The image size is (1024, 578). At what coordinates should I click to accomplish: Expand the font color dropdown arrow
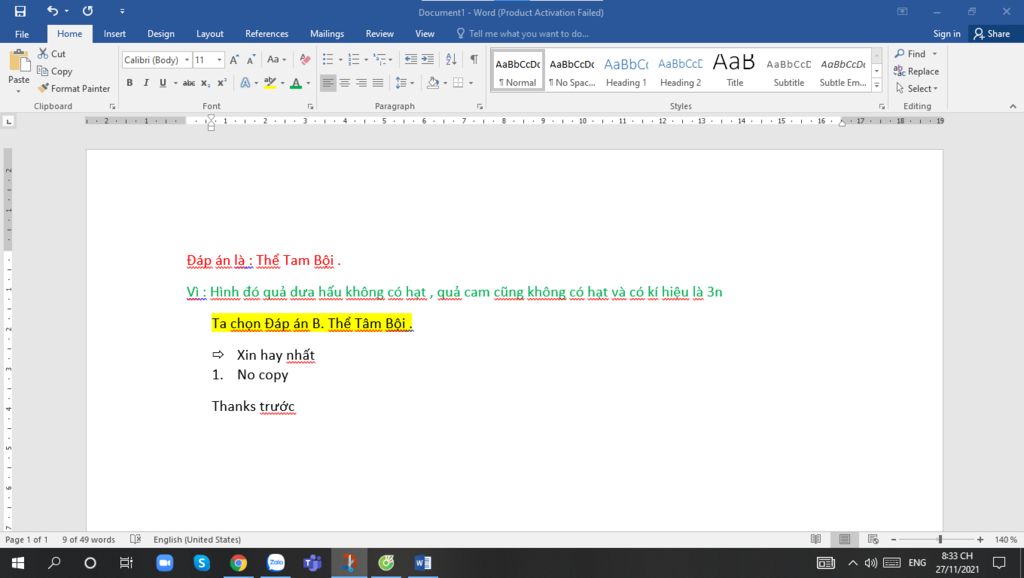click(x=308, y=83)
